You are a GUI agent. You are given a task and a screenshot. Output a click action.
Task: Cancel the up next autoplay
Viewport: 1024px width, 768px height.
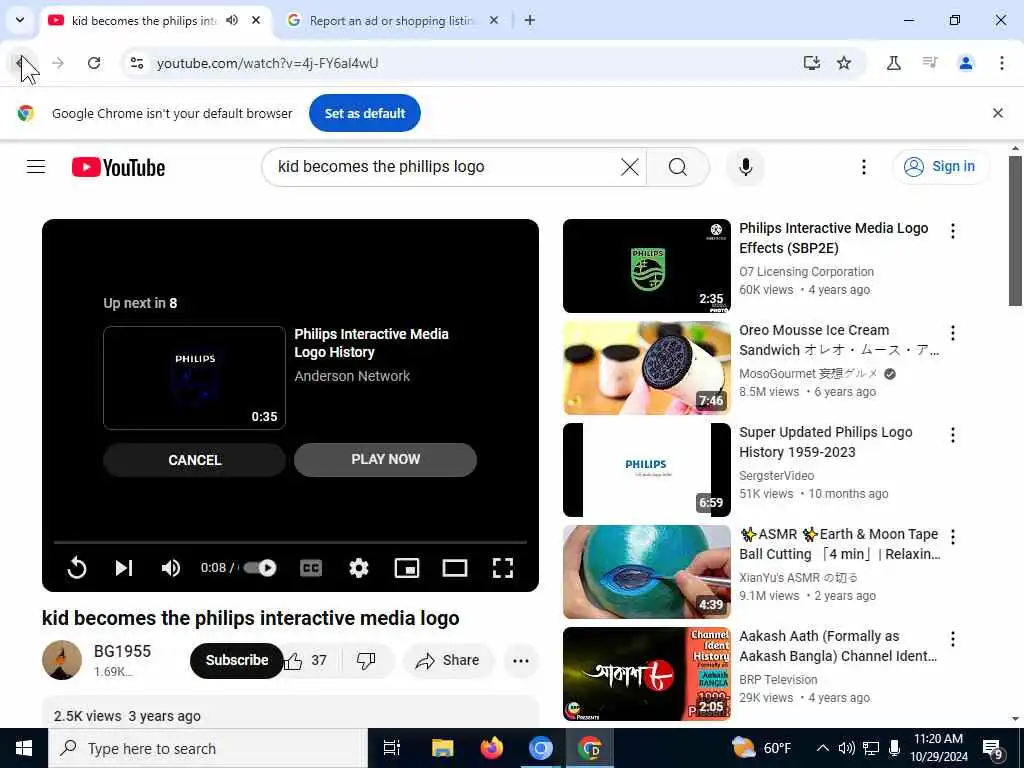(195, 460)
